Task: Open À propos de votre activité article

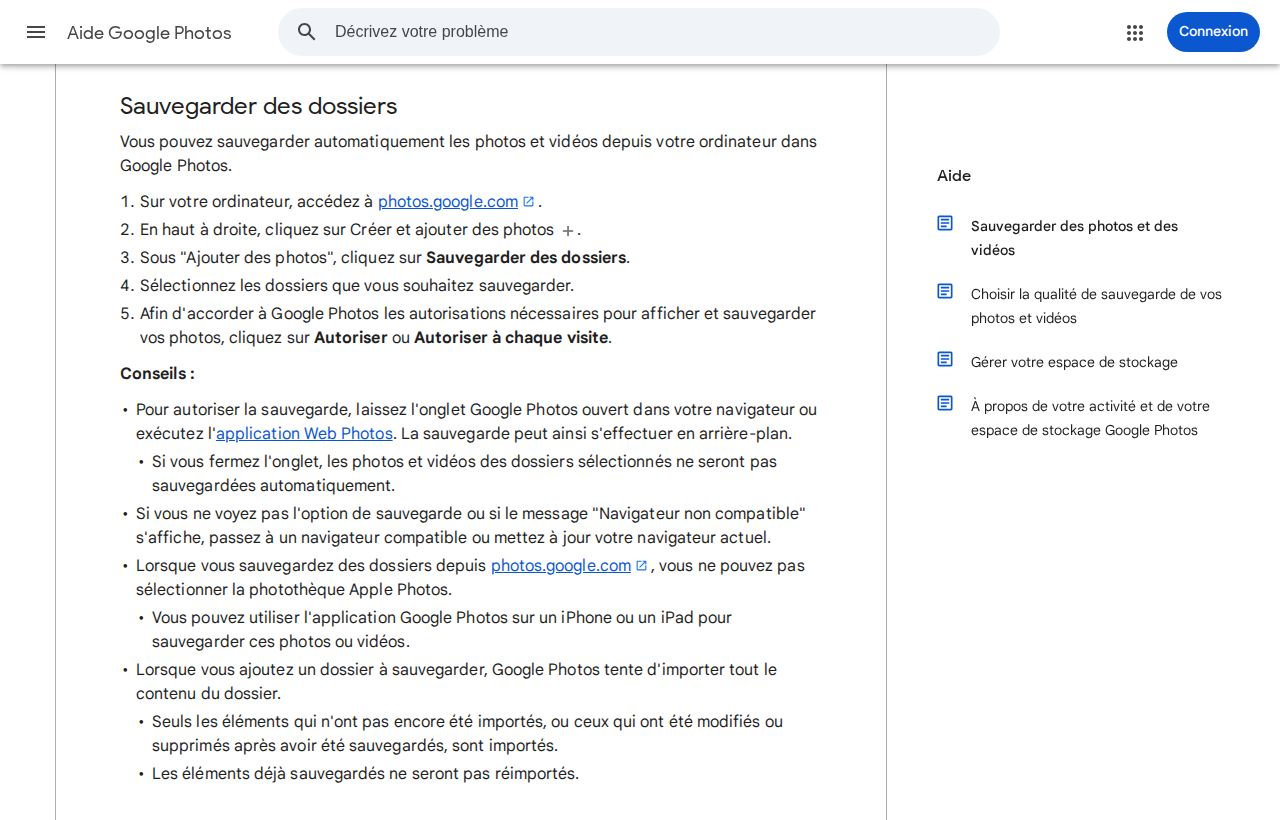Action: point(1091,418)
